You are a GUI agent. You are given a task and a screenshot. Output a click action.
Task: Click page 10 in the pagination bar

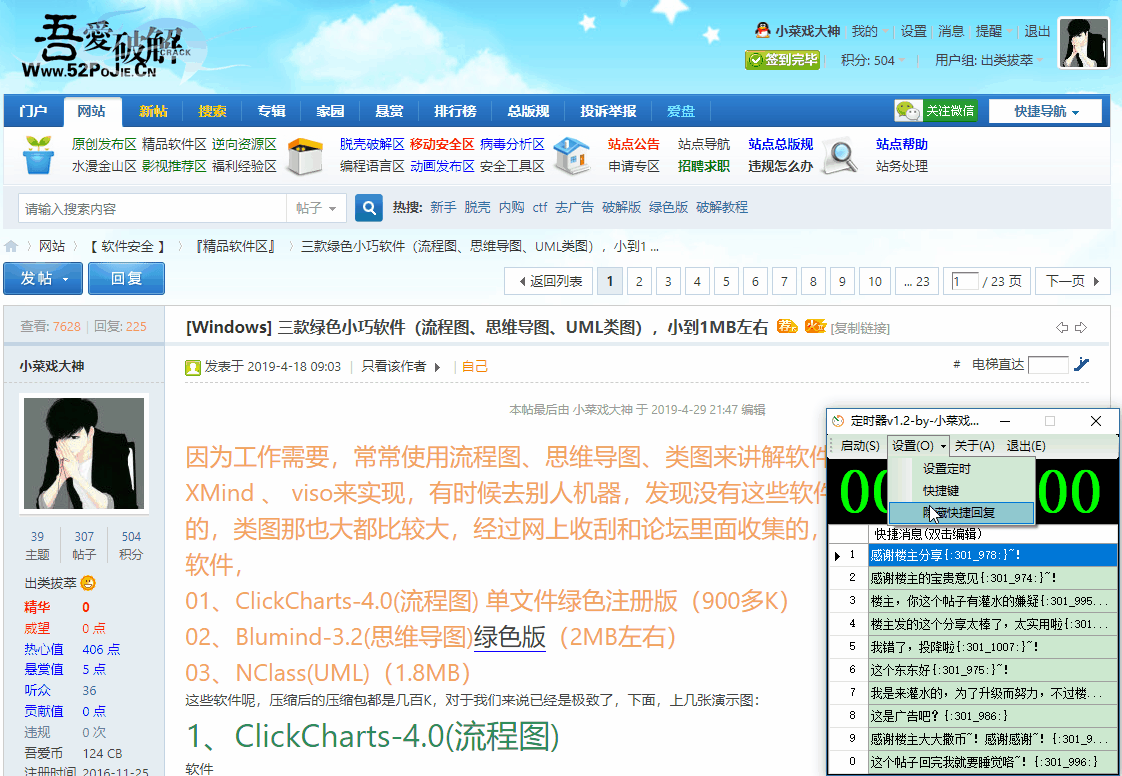point(875,281)
